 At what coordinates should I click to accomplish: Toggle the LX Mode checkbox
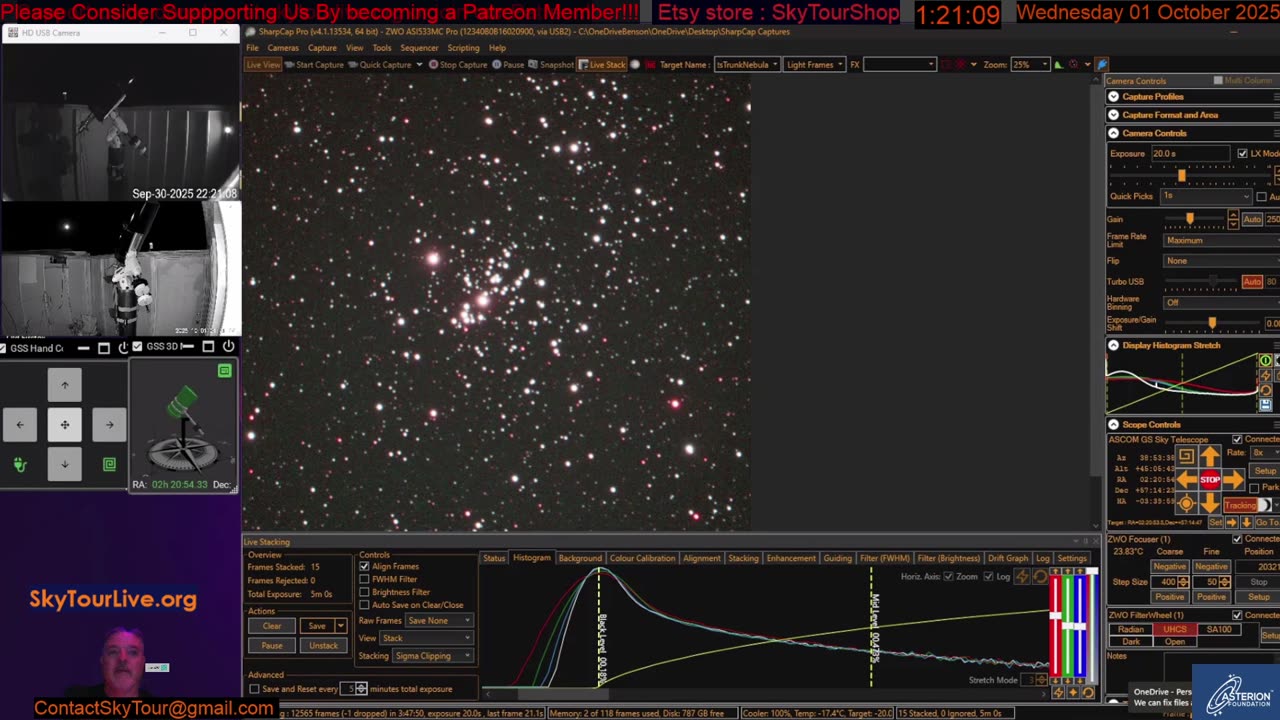[1242, 153]
